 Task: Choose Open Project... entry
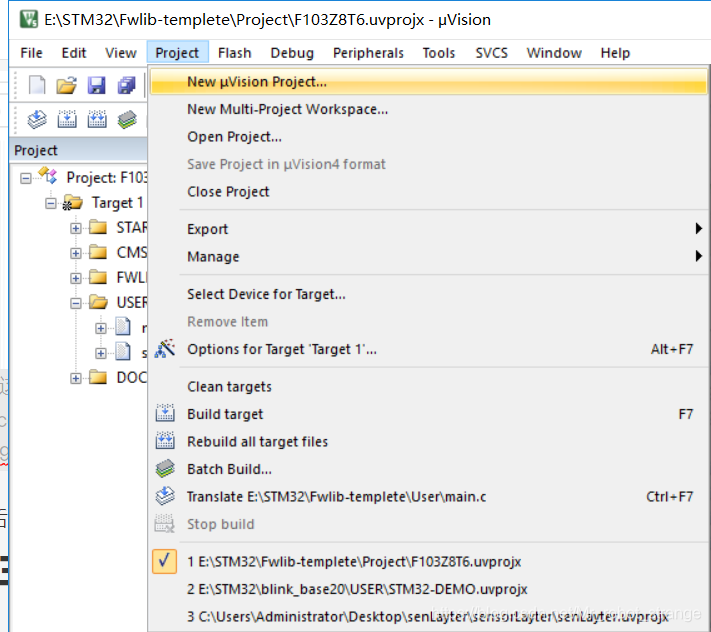[429, 136]
